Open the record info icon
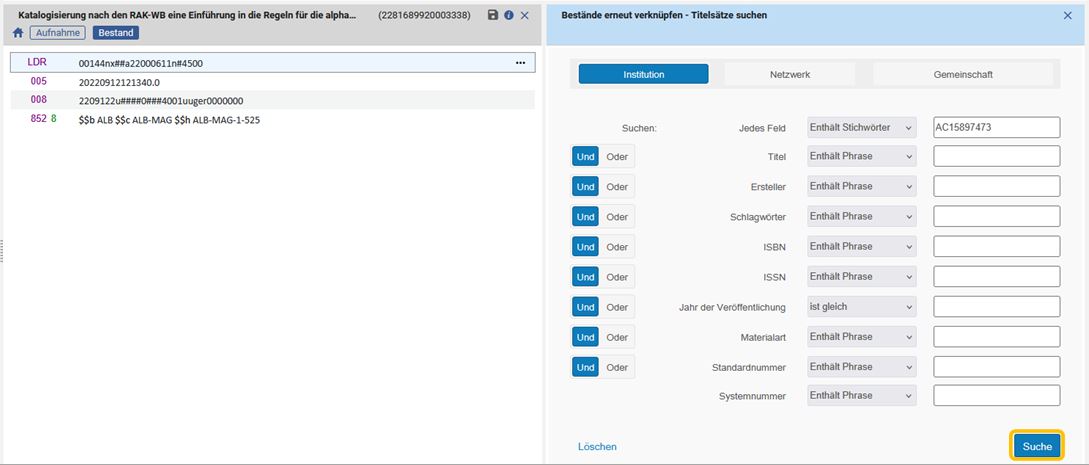The image size is (1089, 465). click(509, 15)
